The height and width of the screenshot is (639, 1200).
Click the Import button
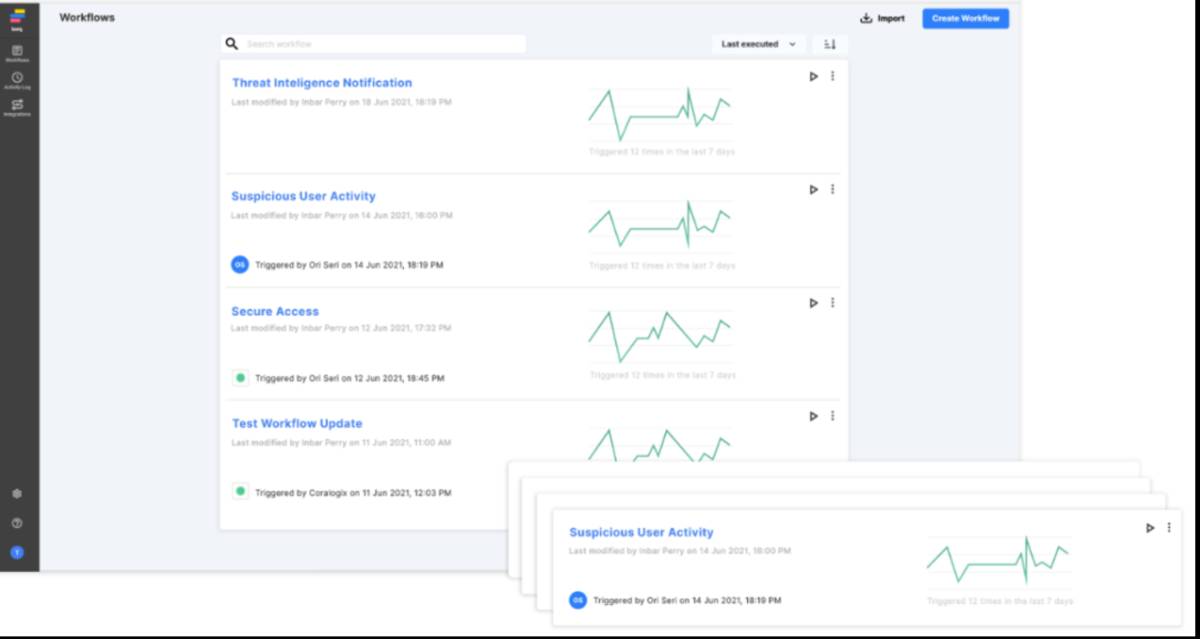click(882, 18)
